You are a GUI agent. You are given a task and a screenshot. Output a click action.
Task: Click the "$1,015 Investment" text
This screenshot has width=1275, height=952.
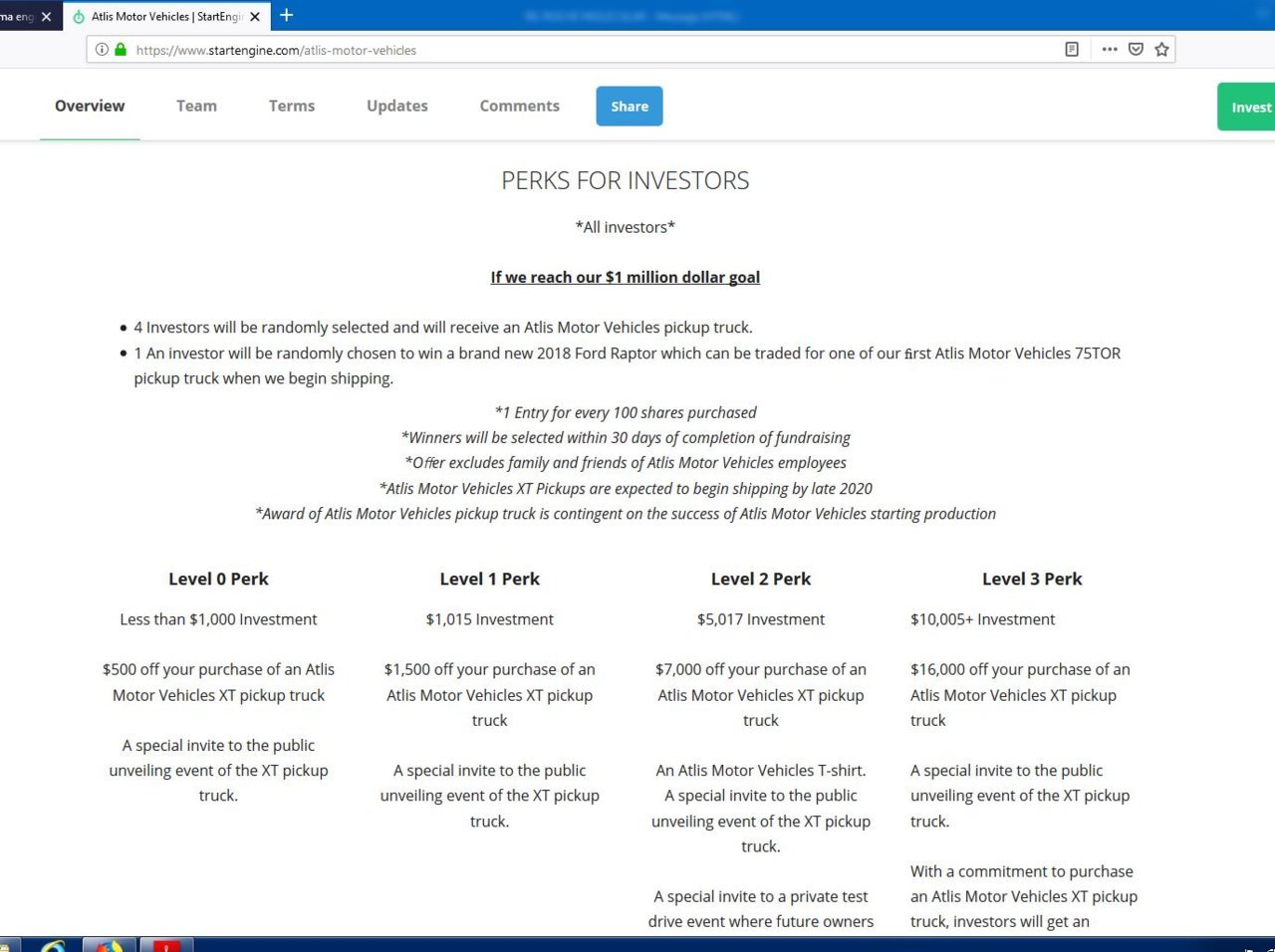click(x=490, y=619)
